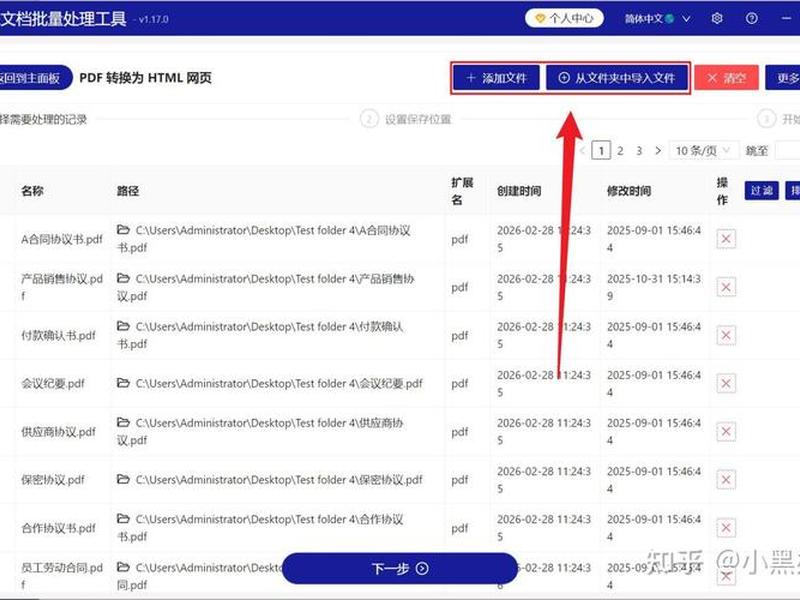The width and height of the screenshot is (800, 600).
Task: Open the 10 条/页 page size dropdown
Action: (703, 151)
